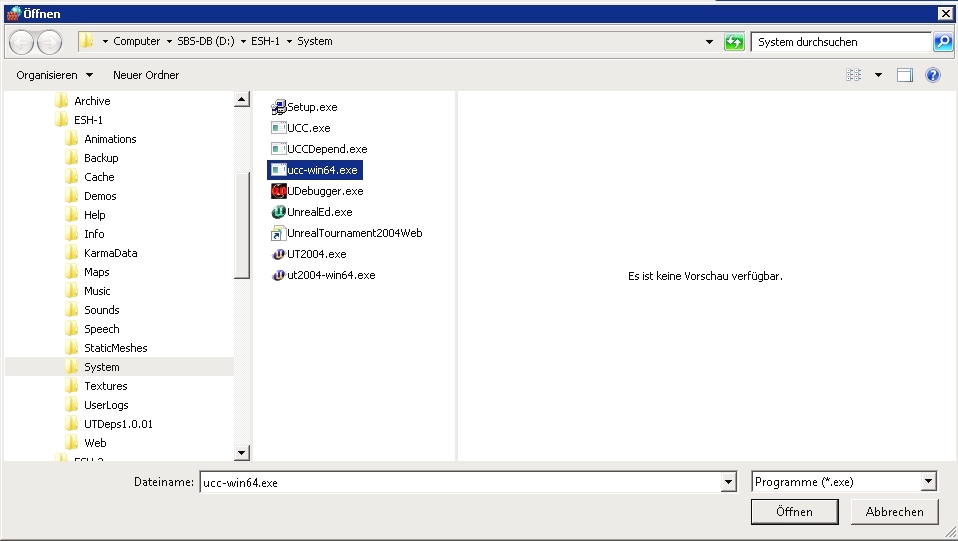
Task: Select the UDebugger.exe icon
Action: (x=279, y=191)
